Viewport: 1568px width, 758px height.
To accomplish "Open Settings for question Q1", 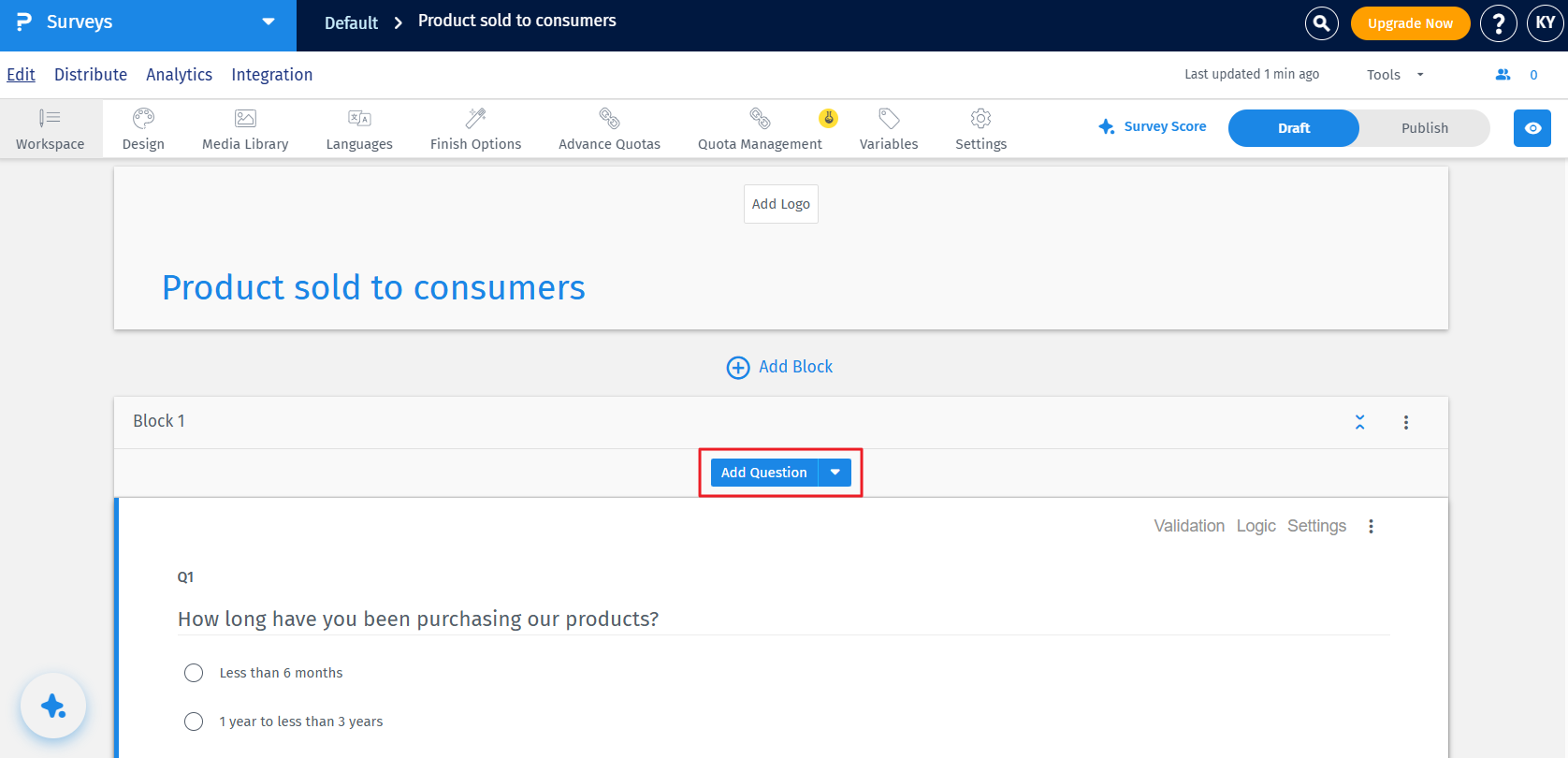I will point(1316,526).
